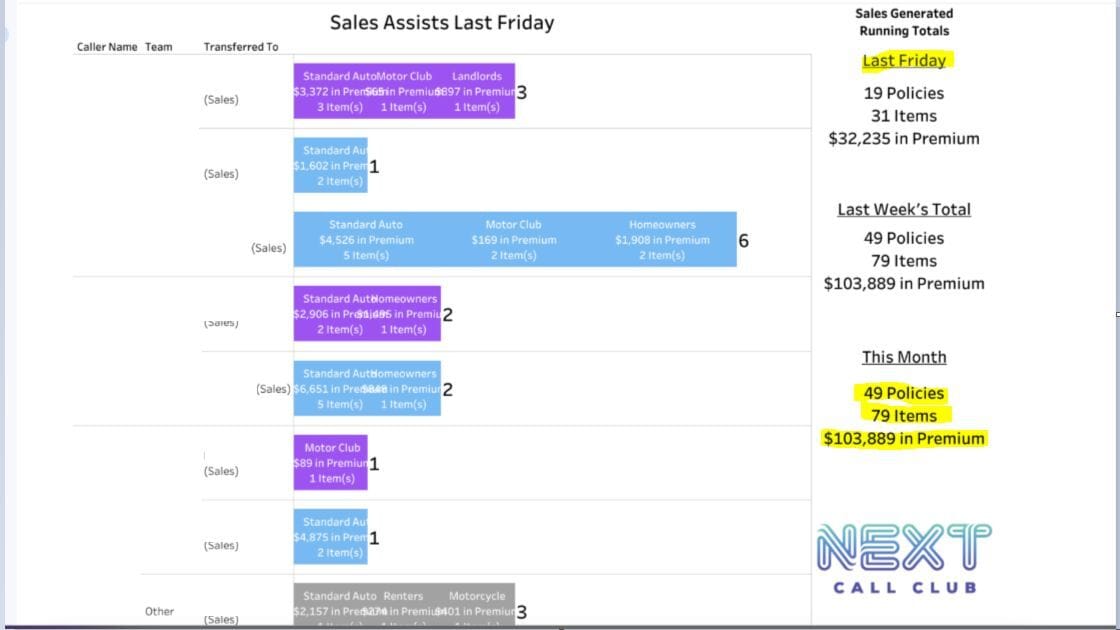Select the Standard Auto $4,526 premium segment
Screen dimensions: 1120x630
tap(366, 239)
